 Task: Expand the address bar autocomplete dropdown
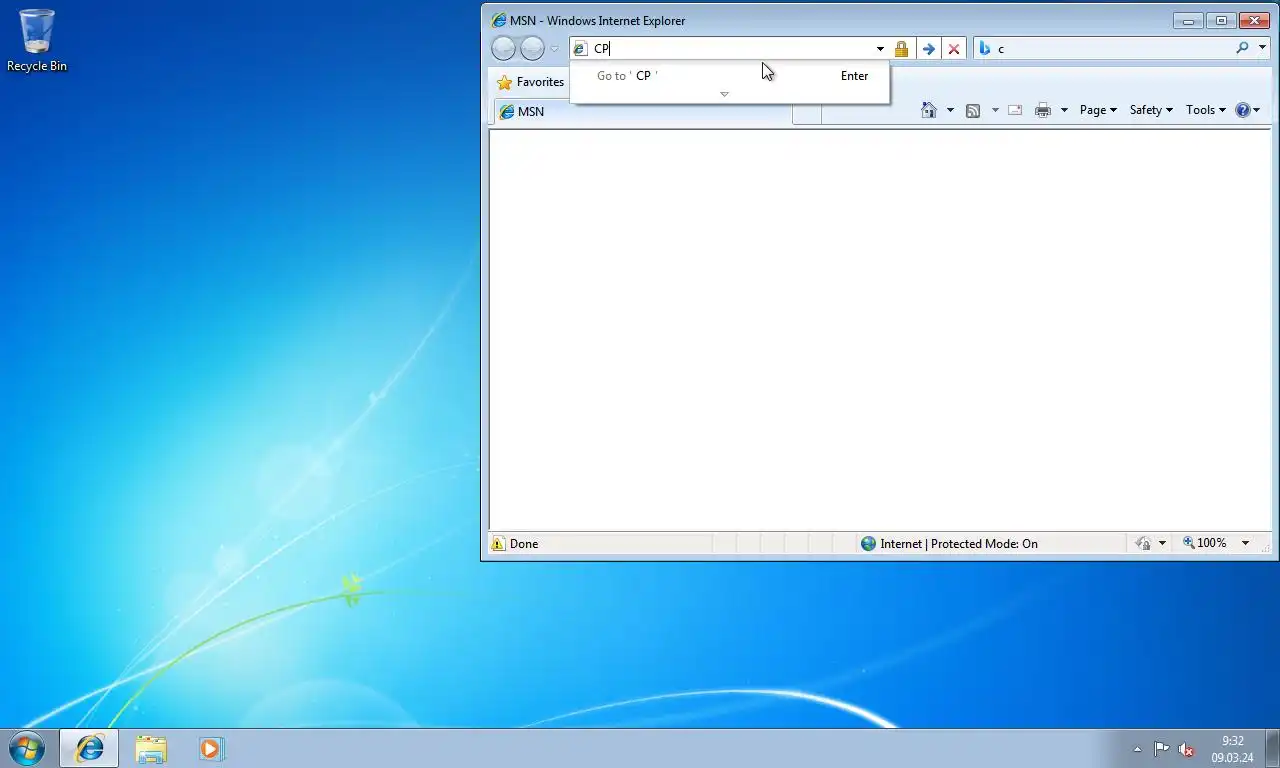[880, 49]
